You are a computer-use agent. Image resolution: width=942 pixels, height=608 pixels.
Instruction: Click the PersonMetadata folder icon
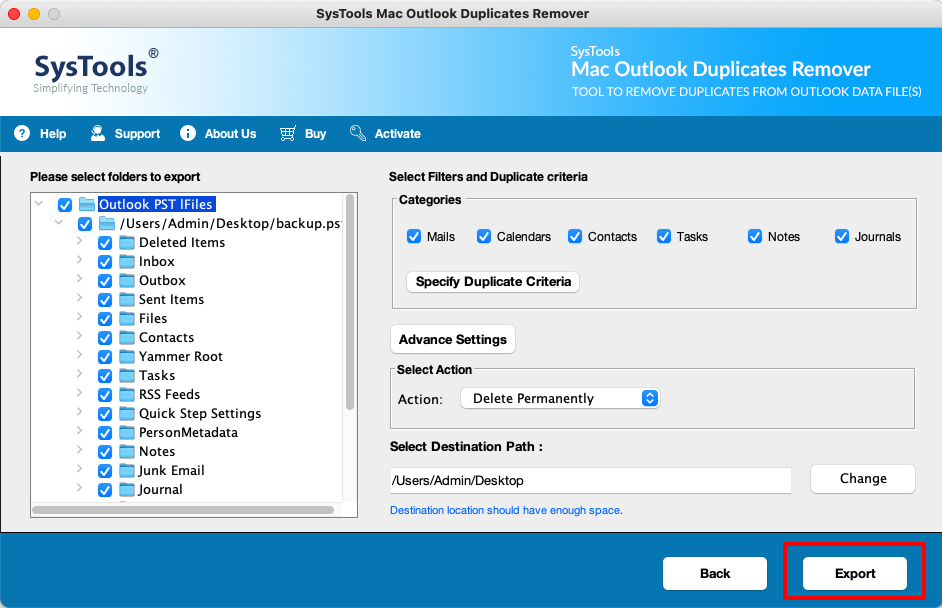click(127, 433)
